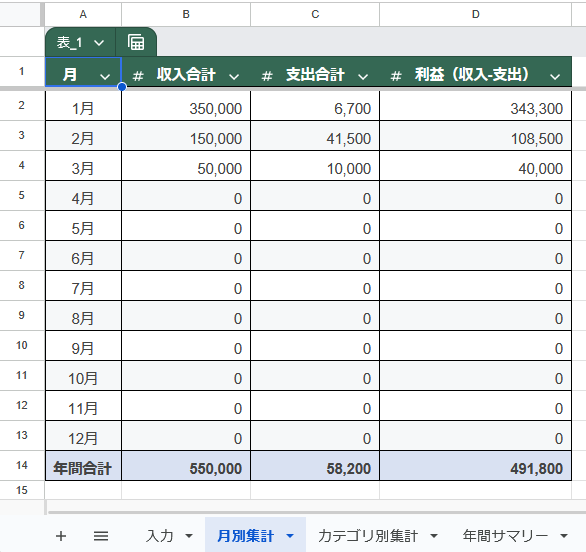The width and height of the screenshot is (586, 552).
Task: Click the 利益（収入-支出） header cell
Action: point(475,72)
